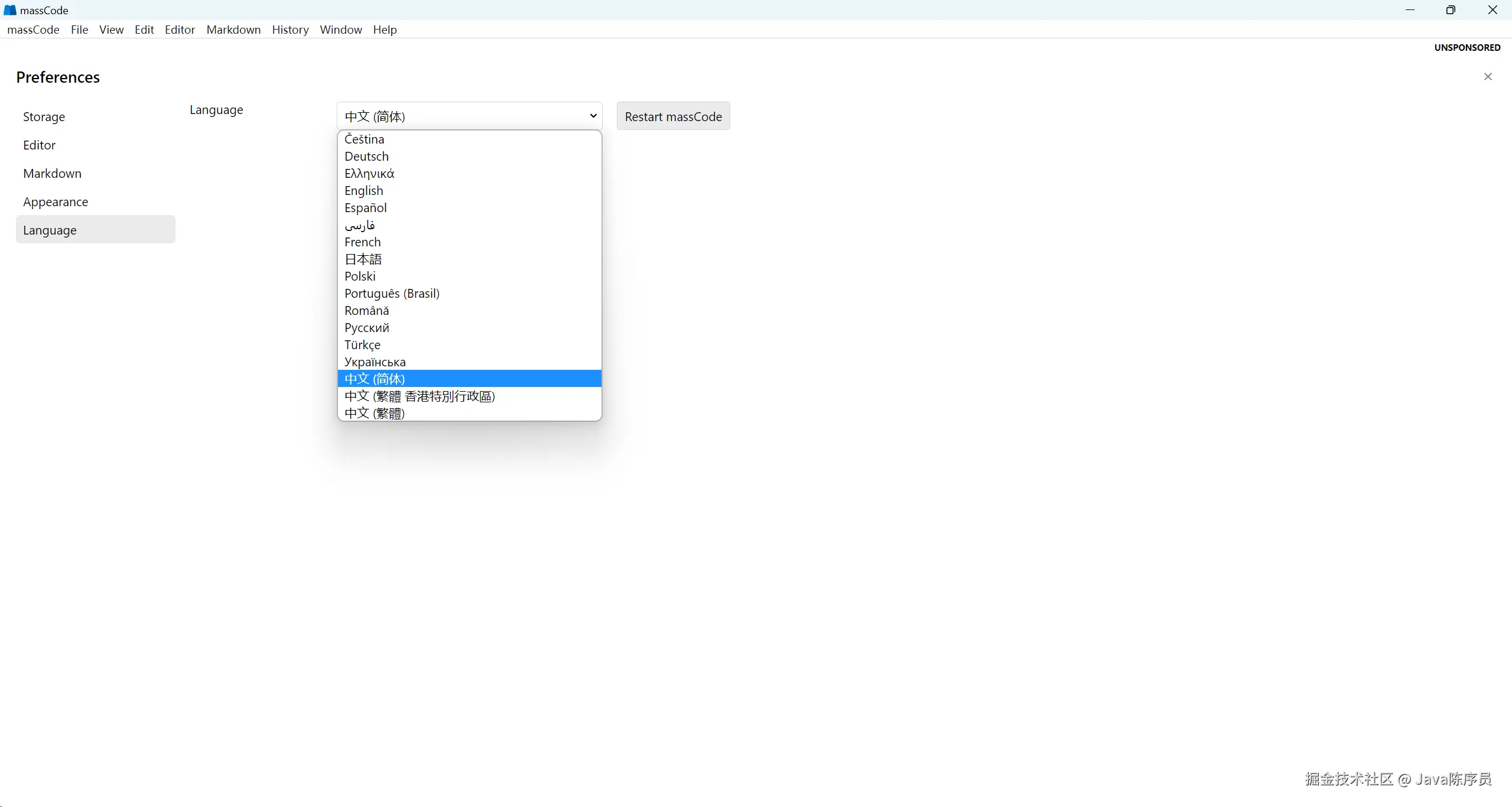Pick 日本語 in the language dropdown
This screenshot has width=1512, height=807.
[363, 259]
